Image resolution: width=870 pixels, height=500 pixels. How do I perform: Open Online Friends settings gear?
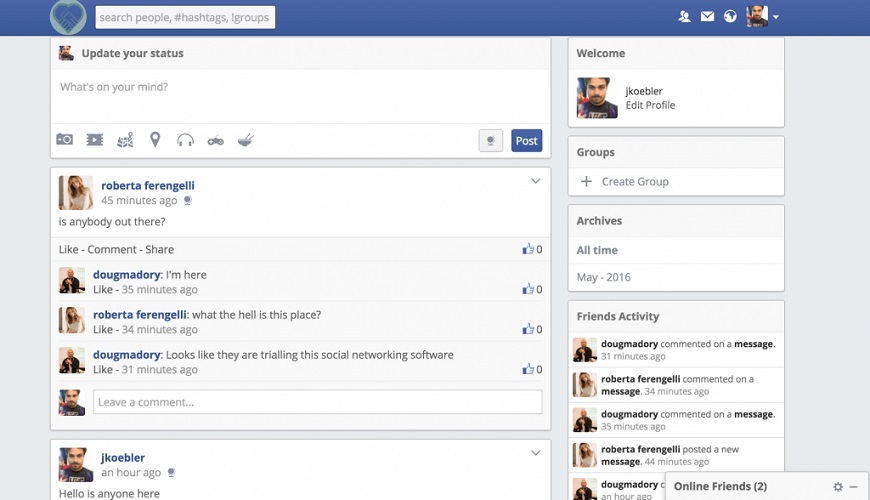point(838,487)
